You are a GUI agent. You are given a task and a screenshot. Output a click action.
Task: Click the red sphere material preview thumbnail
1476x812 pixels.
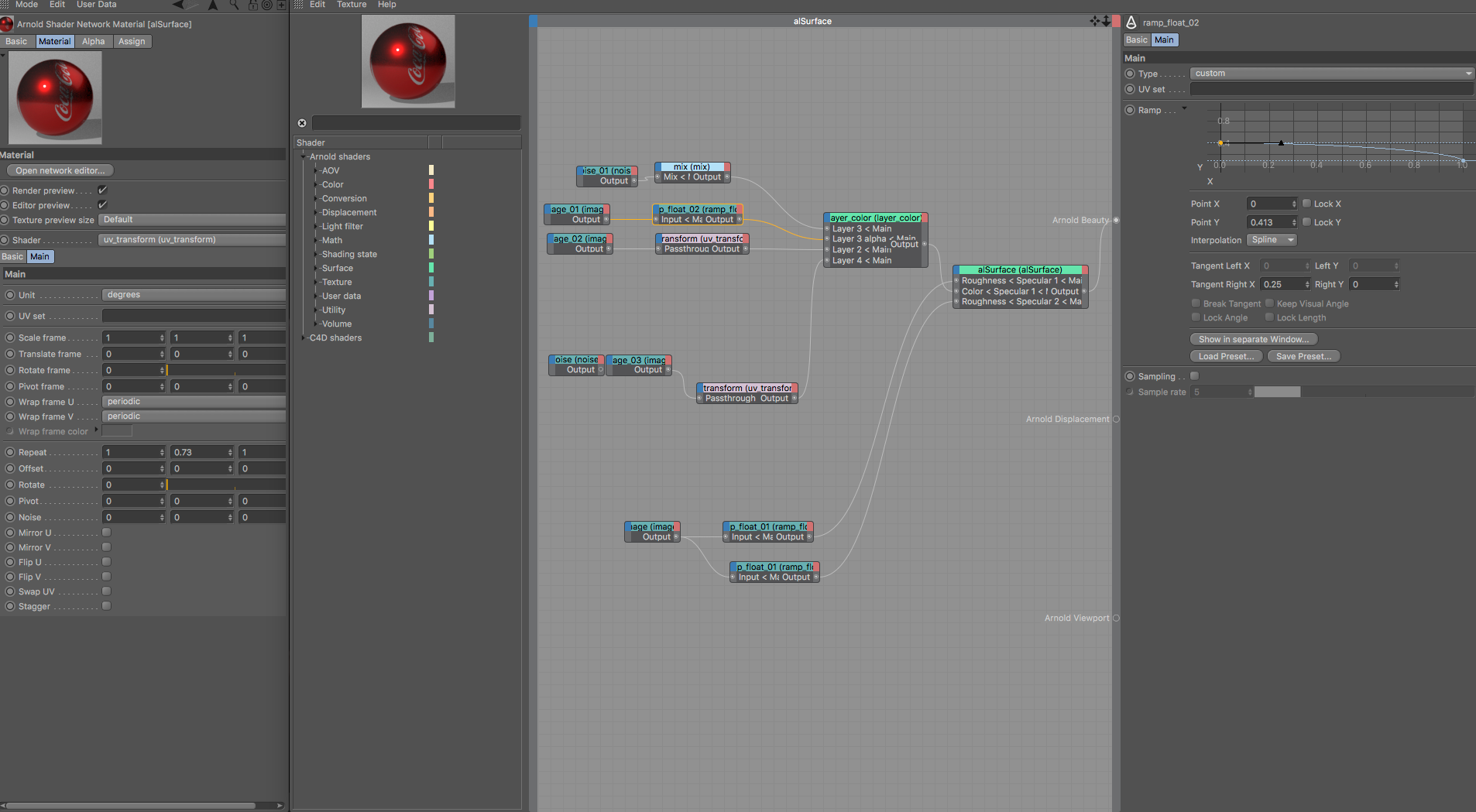click(x=54, y=98)
